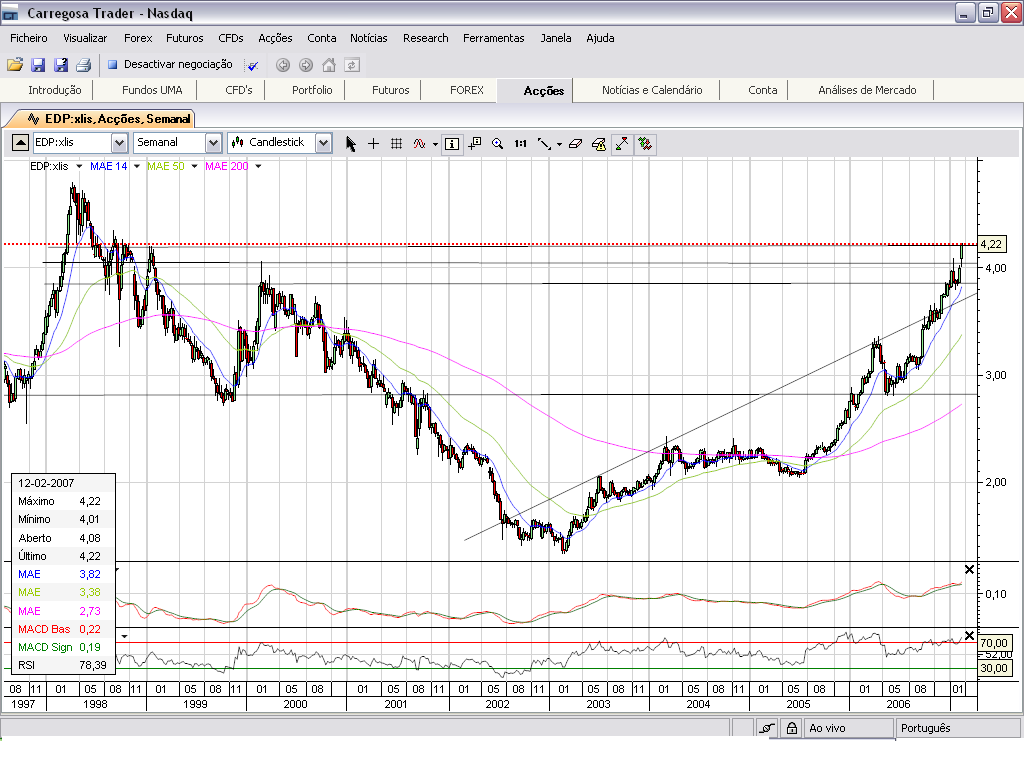Close the MACD indicator pane
Image resolution: width=1024 pixels, height=768 pixels.
coord(969,569)
